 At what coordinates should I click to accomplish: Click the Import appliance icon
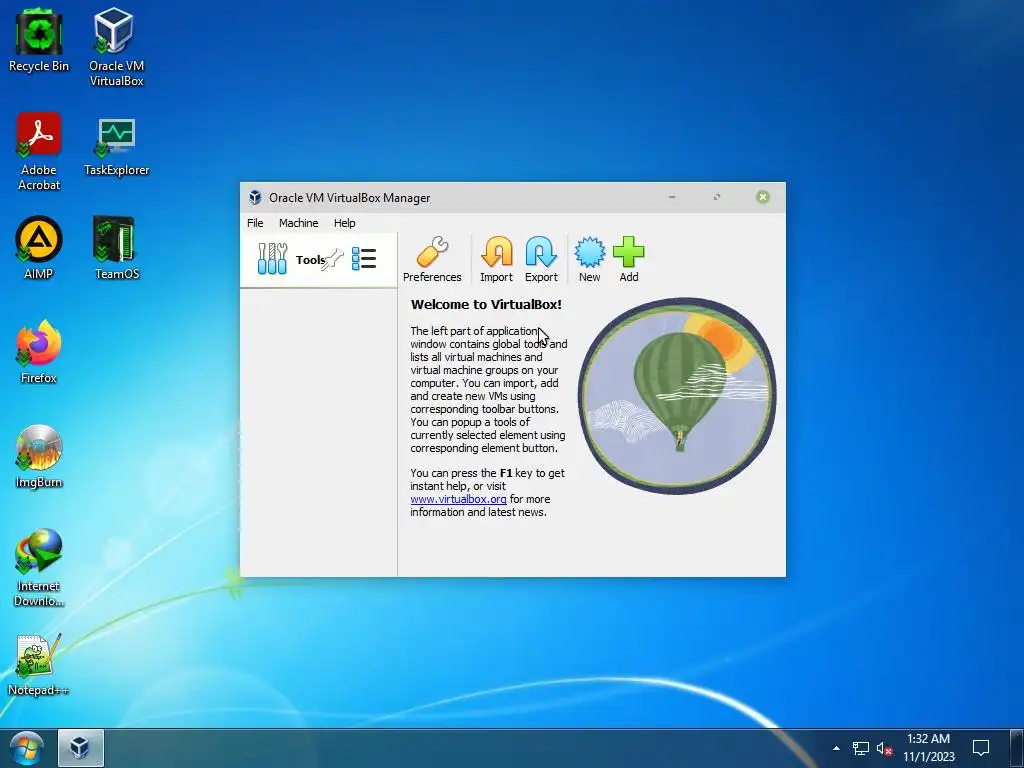tap(496, 259)
